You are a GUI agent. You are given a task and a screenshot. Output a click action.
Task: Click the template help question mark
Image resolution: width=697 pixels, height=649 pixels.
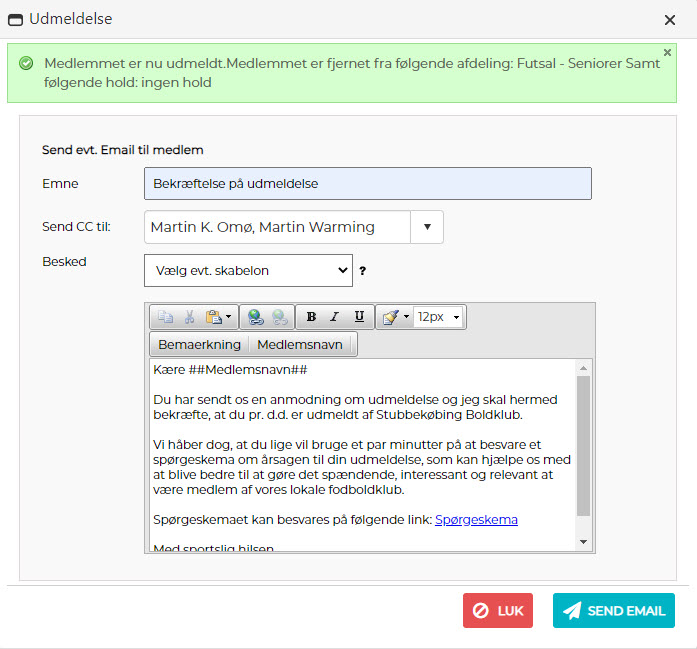(363, 271)
